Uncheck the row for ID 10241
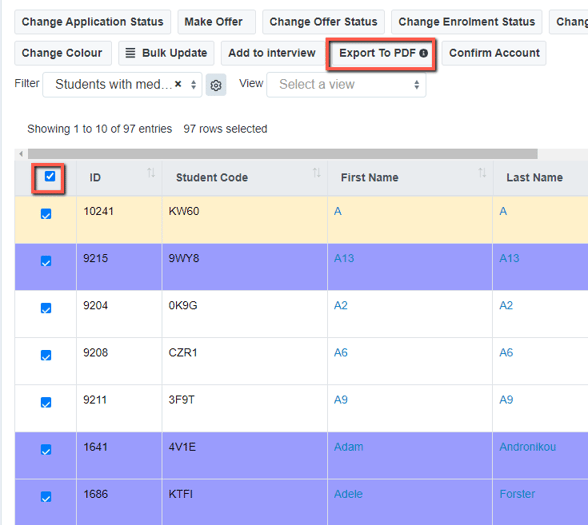This screenshot has width=588, height=525. tap(46, 214)
